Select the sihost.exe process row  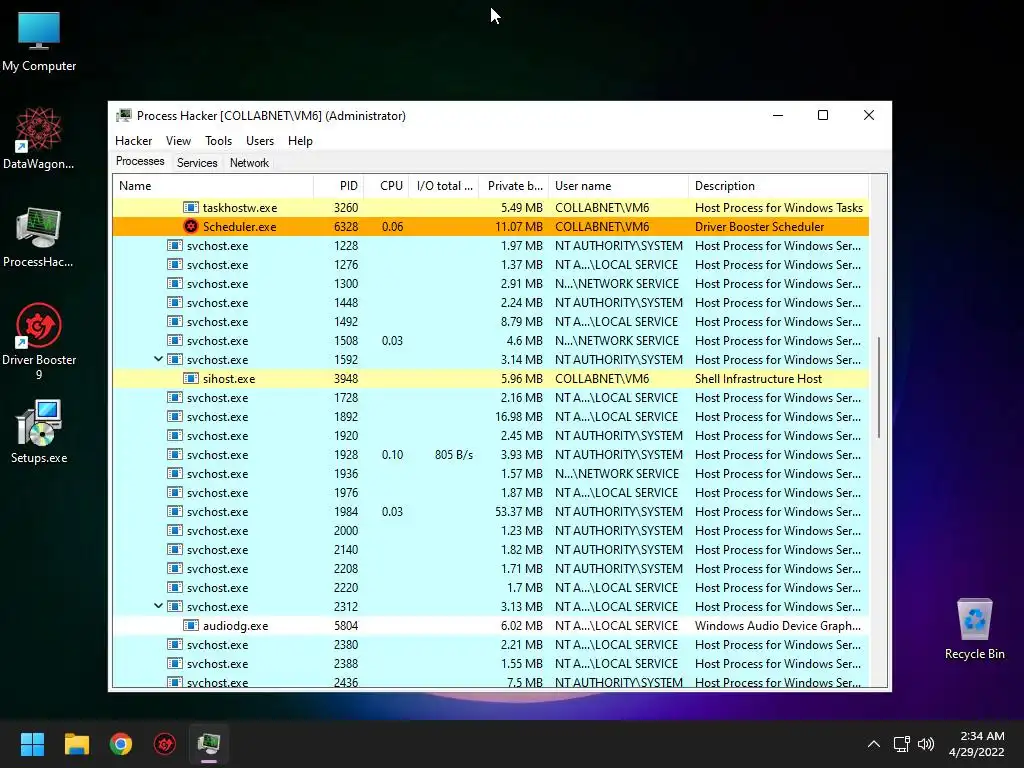[491, 379]
